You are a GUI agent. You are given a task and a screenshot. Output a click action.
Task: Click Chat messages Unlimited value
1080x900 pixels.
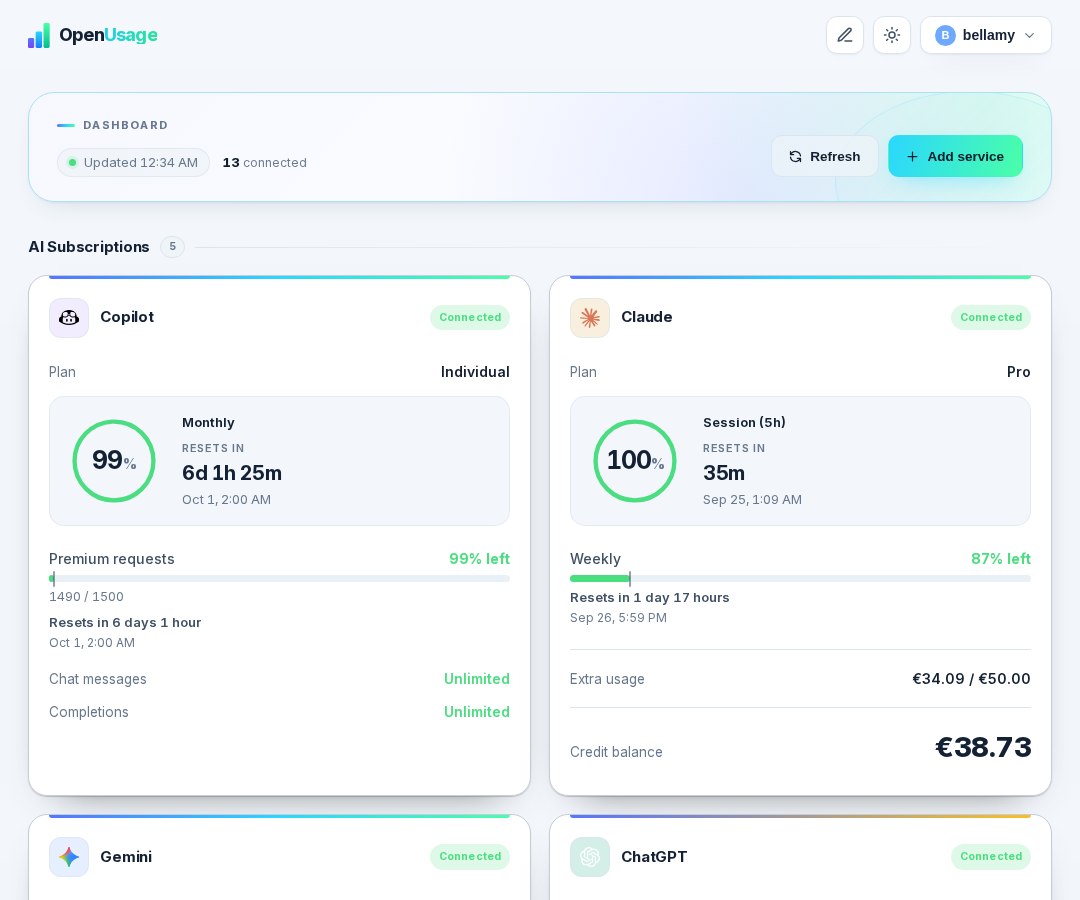click(x=477, y=679)
